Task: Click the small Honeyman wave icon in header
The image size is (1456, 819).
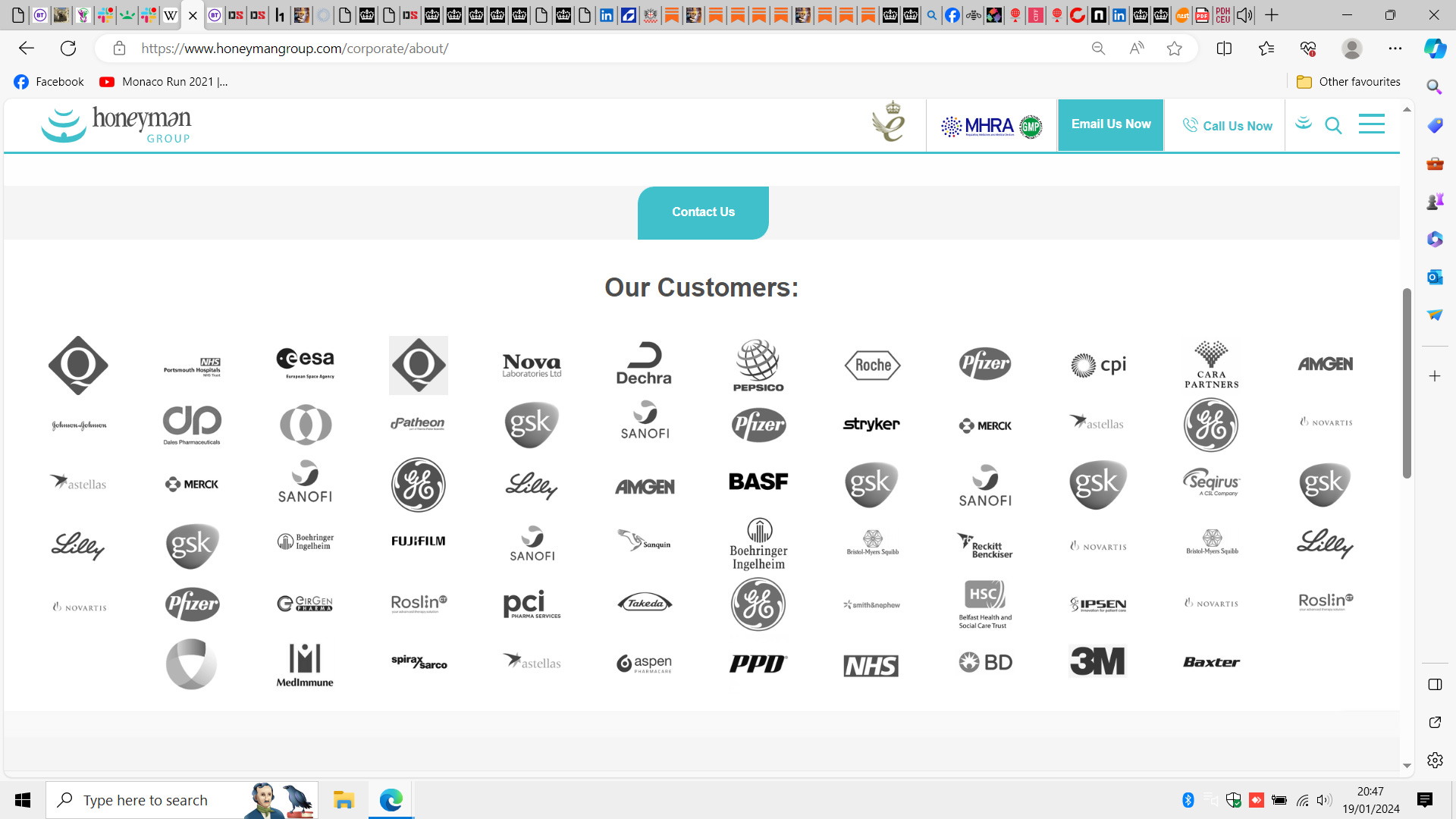Action: (x=1304, y=123)
